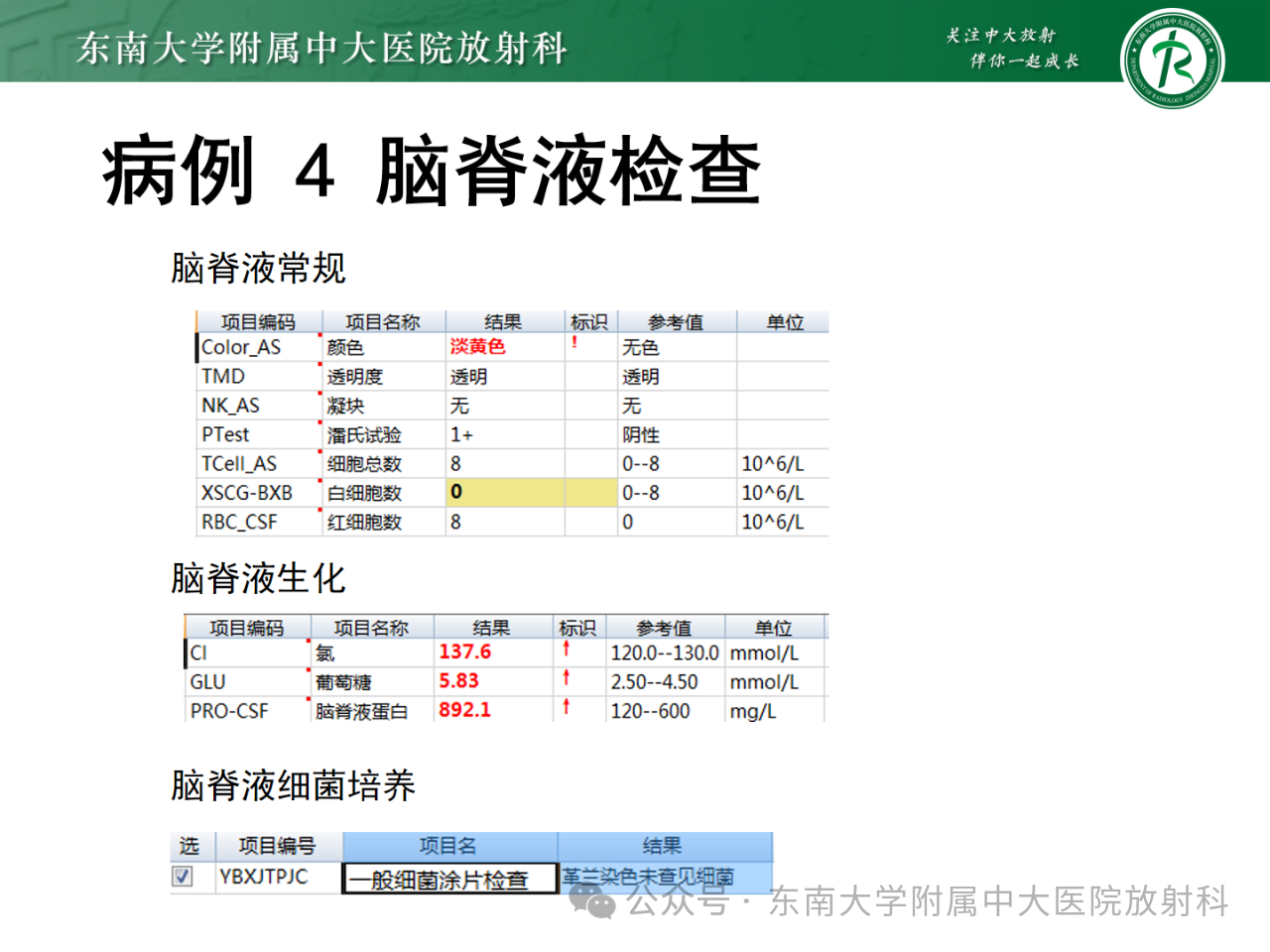Click the green hospital radiology logo emblem
The image size is (1270, 952).
[x=1172, y=58]
